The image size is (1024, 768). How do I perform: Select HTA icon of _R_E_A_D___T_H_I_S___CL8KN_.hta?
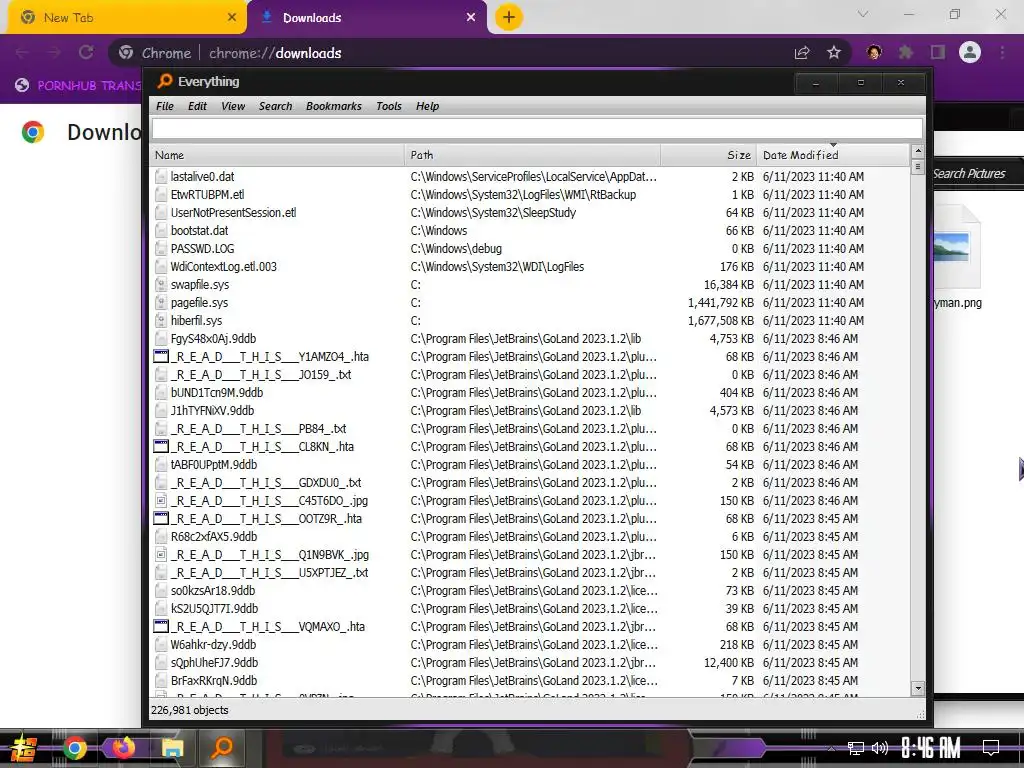(161, 447)
